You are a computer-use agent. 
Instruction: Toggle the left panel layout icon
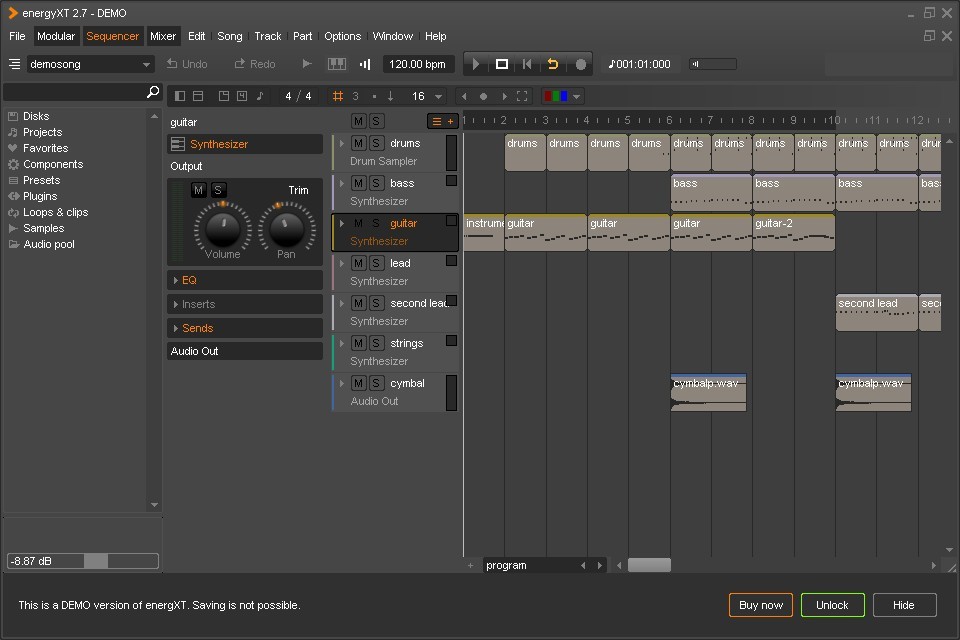pyautogui.click(x=180, y=96)
